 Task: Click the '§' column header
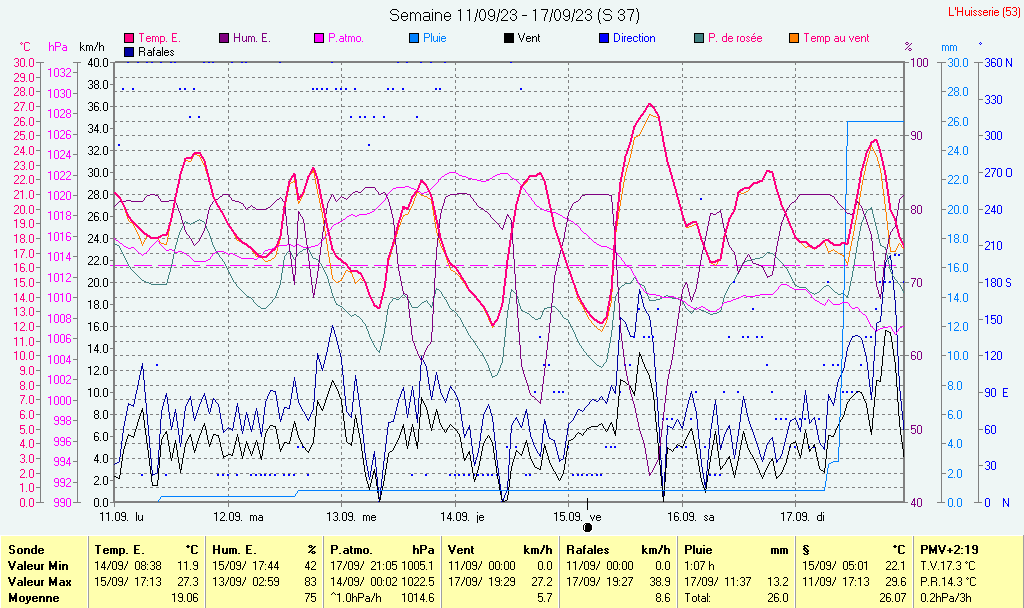(807, 551)
